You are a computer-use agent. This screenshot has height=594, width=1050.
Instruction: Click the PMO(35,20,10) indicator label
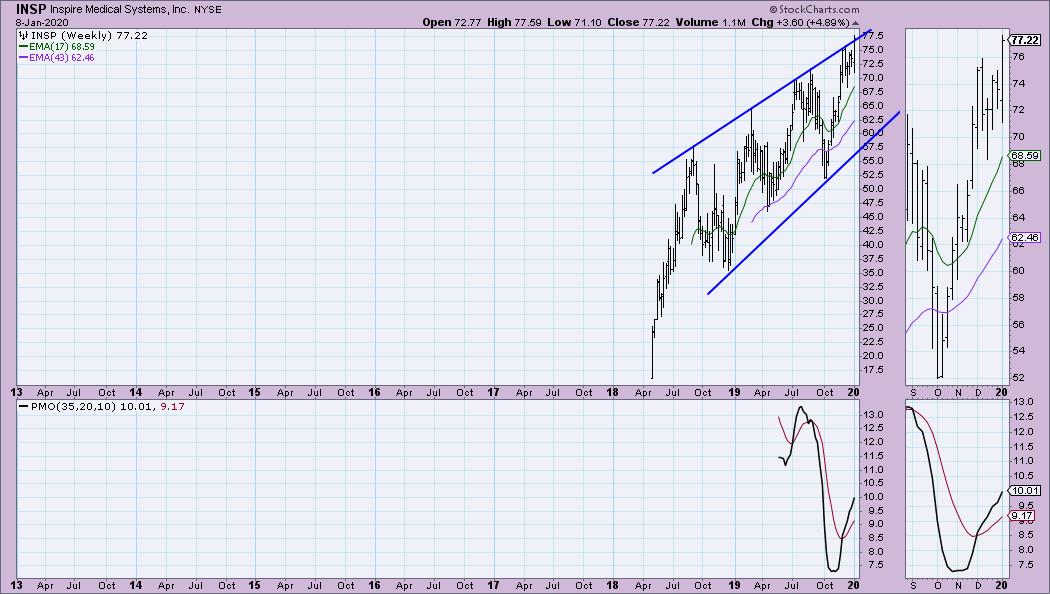coord(74,406)
